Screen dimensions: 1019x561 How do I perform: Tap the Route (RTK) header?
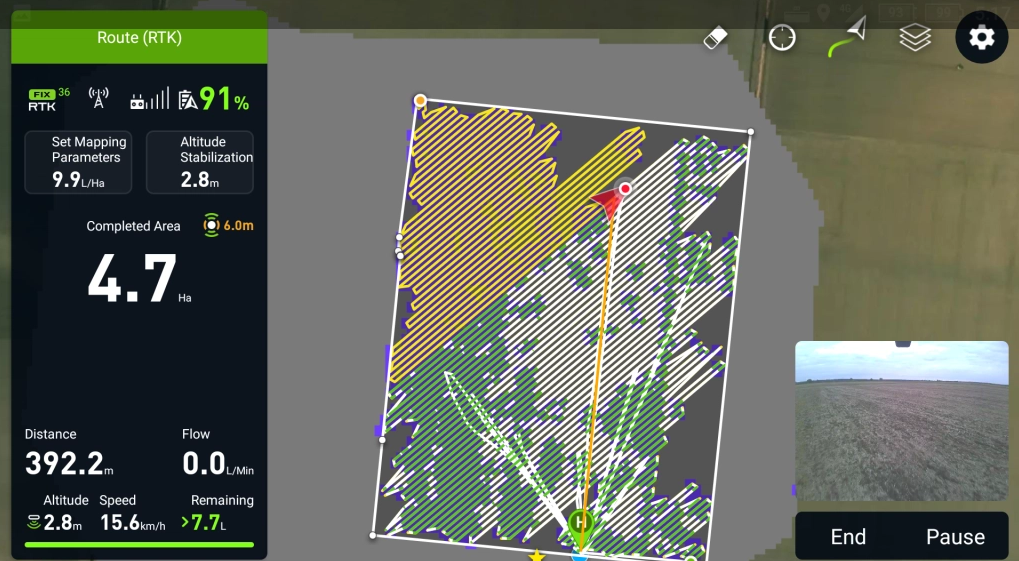(x=139, y=38)
